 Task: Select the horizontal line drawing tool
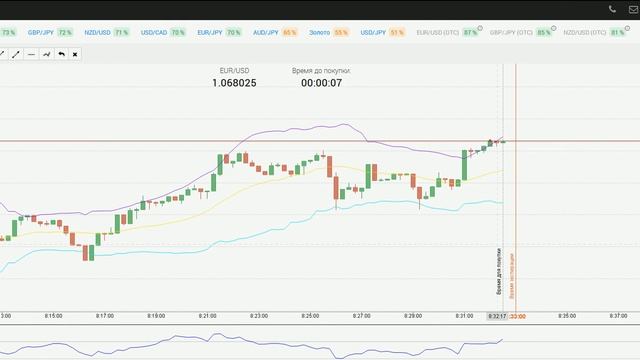[31, 54]
